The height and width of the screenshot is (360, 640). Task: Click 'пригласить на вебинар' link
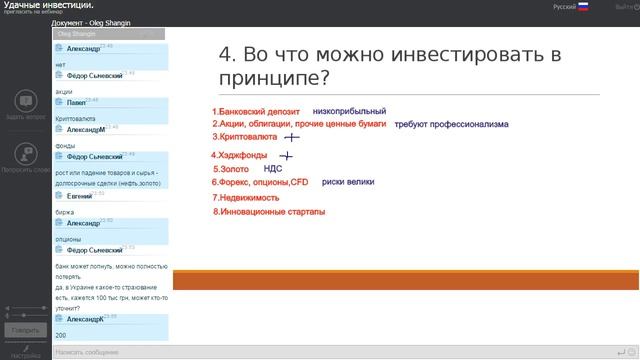[x=33, y=12]
